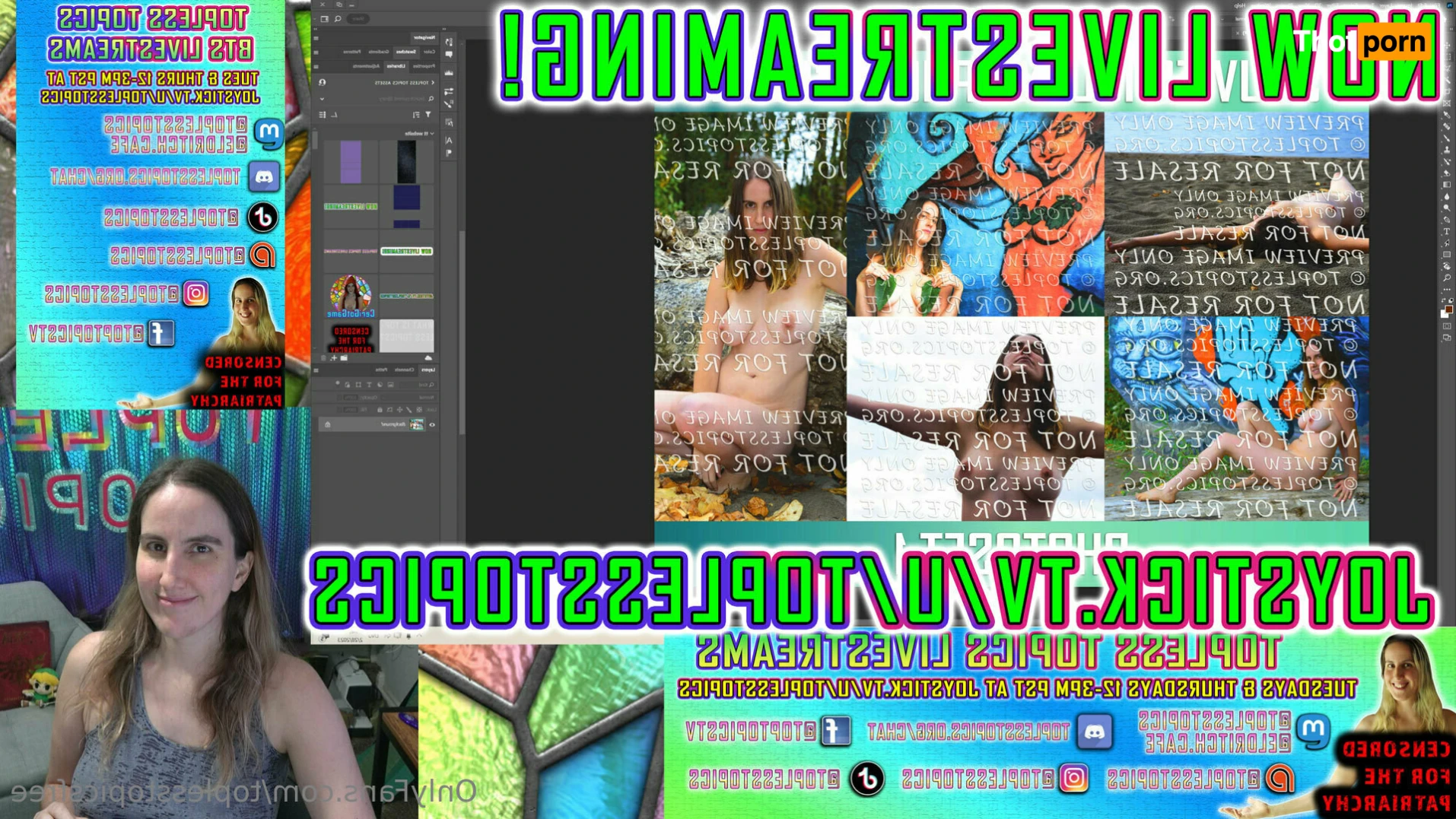The width and height of the screenshot is (1456, 819).
Task: Open the Normal blend mode dropdown
Action: pos(426,397)
